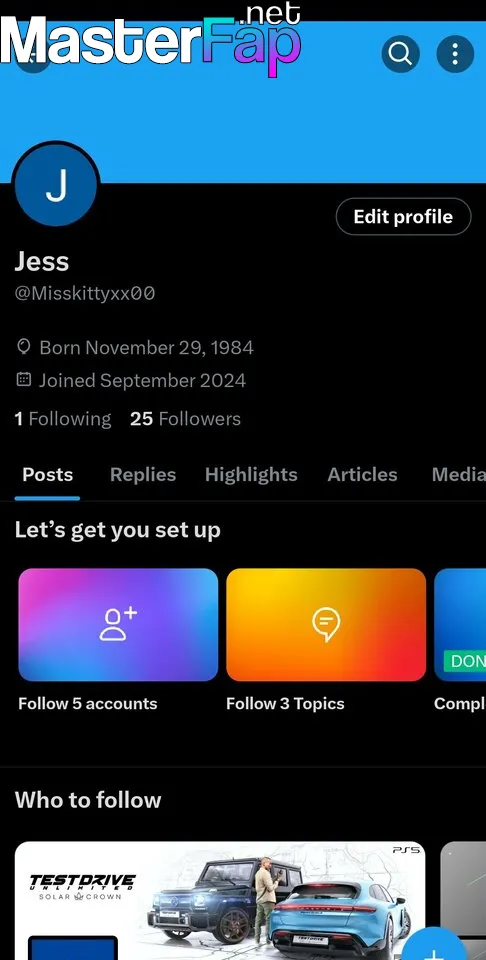This screenshot has width=486, height=960.
Task: Open the Follow 5 accounts card
Action: (x=118, y=640)
